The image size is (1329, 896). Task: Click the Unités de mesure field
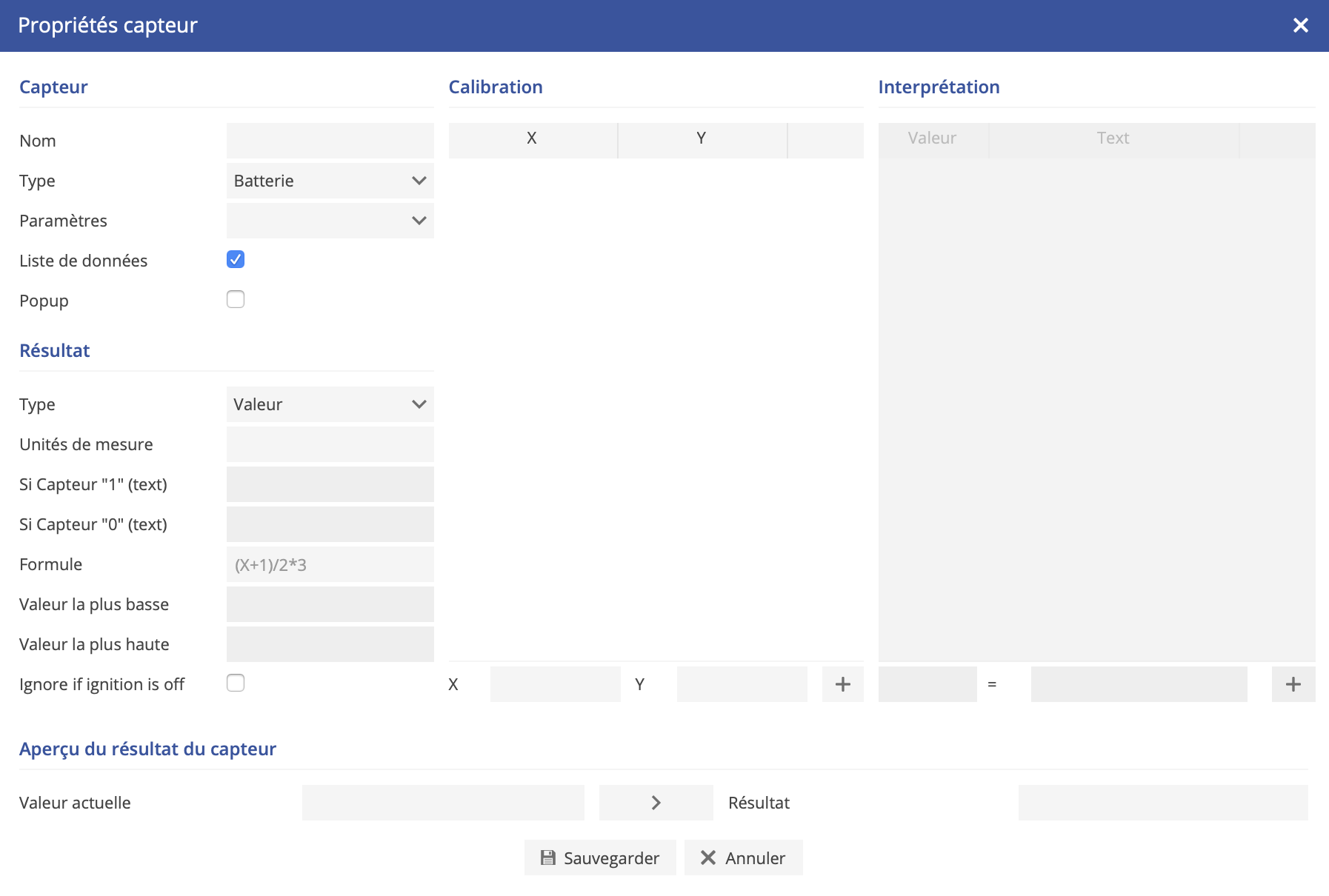330,444
